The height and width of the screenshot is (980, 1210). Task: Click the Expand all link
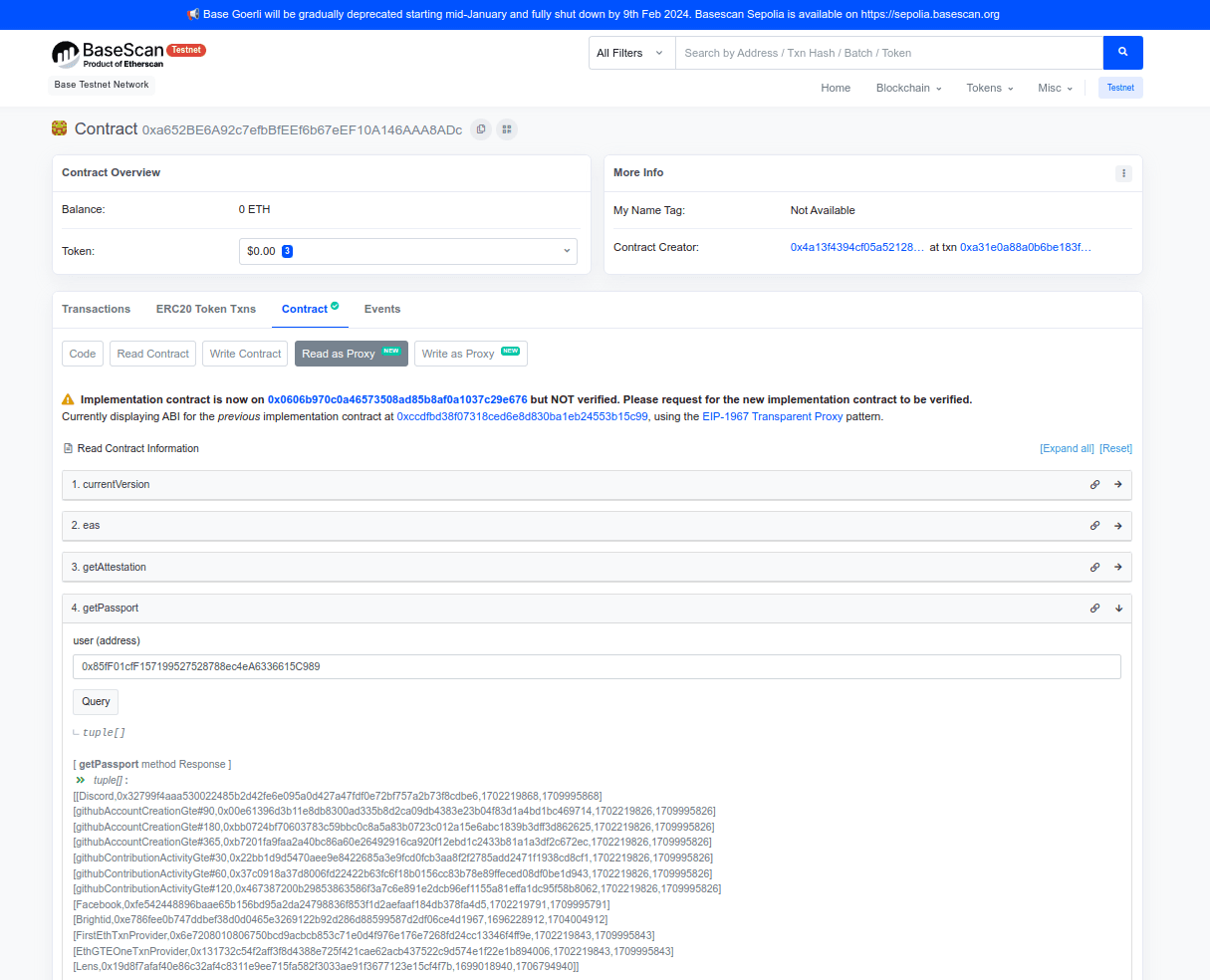click(1067, 448)
